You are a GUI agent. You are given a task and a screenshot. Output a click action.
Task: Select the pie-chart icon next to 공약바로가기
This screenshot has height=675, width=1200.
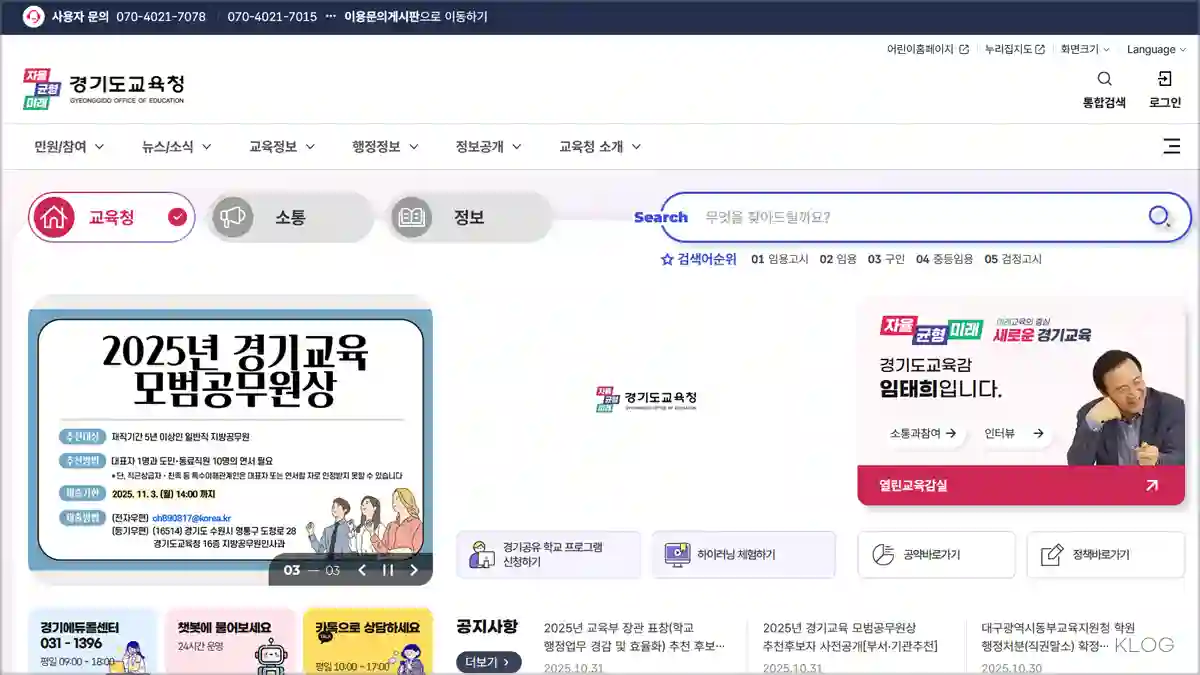point(884,553)
